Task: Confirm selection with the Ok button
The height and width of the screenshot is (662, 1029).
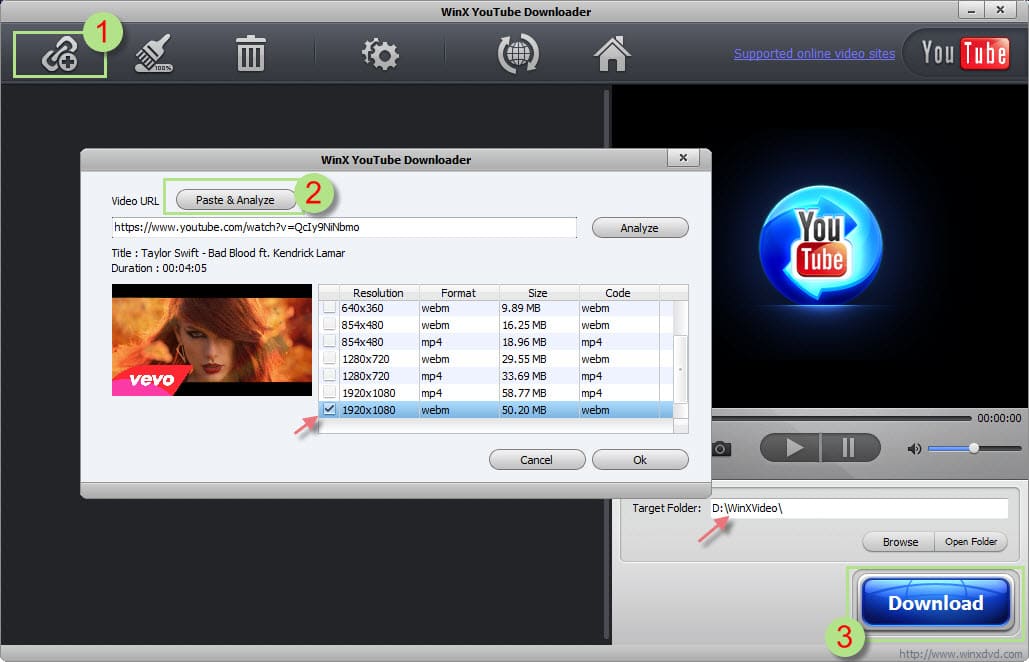Action: [x=640, y=460]
